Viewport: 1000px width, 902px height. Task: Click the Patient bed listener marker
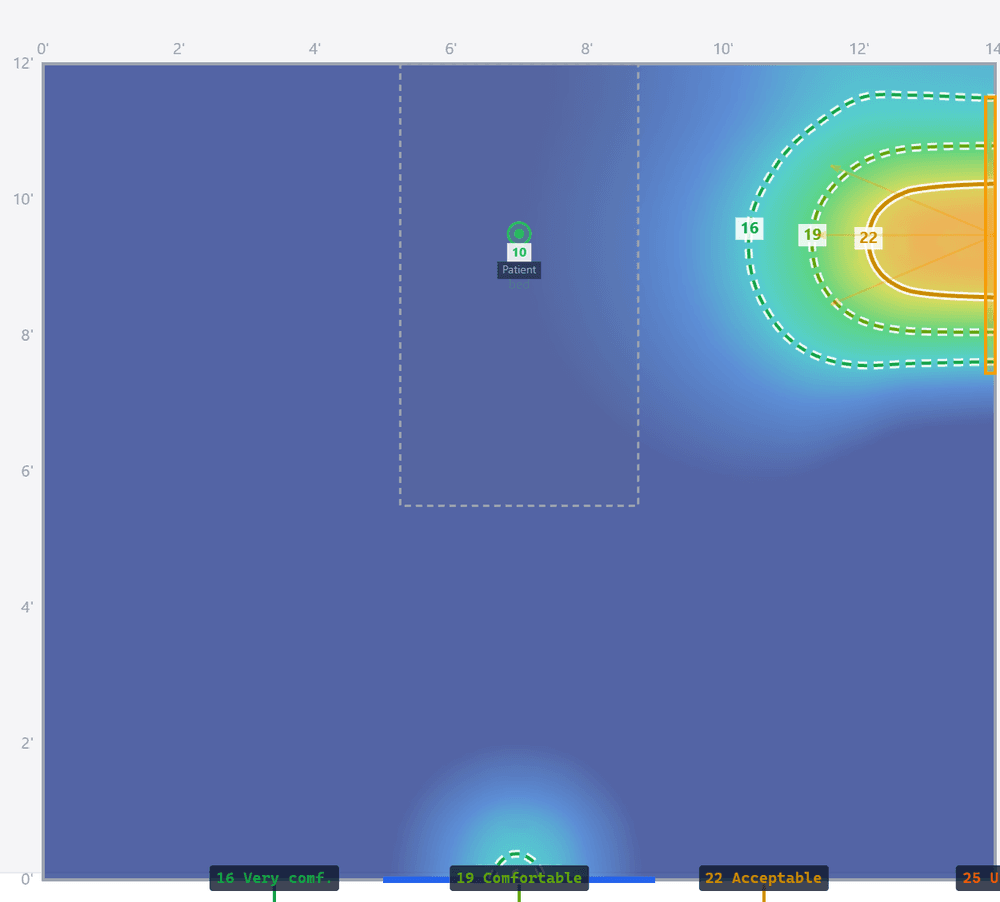pos(518,233)
